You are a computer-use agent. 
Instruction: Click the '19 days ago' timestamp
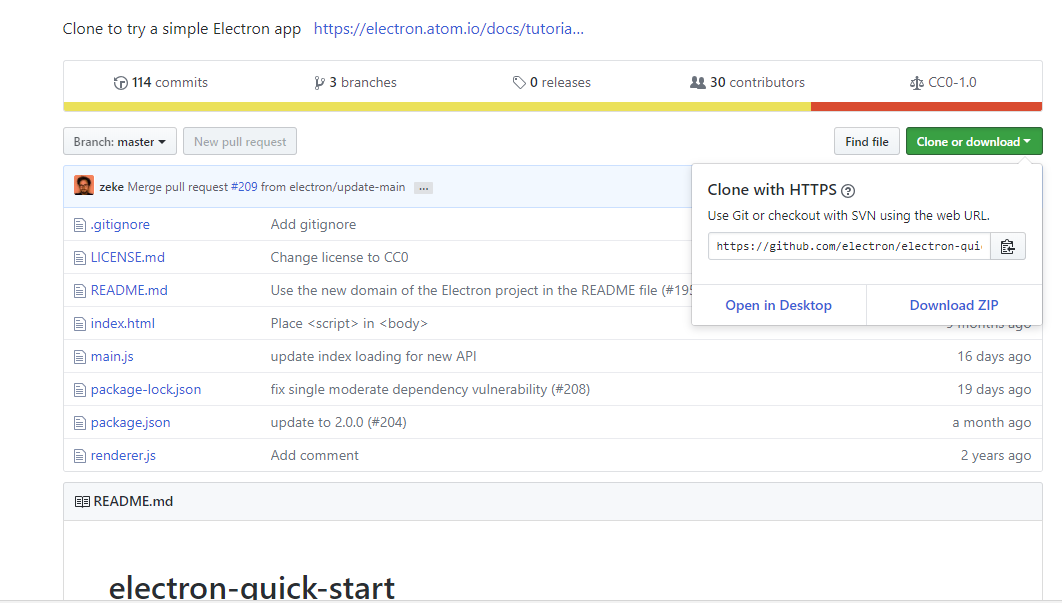(994, 390)
